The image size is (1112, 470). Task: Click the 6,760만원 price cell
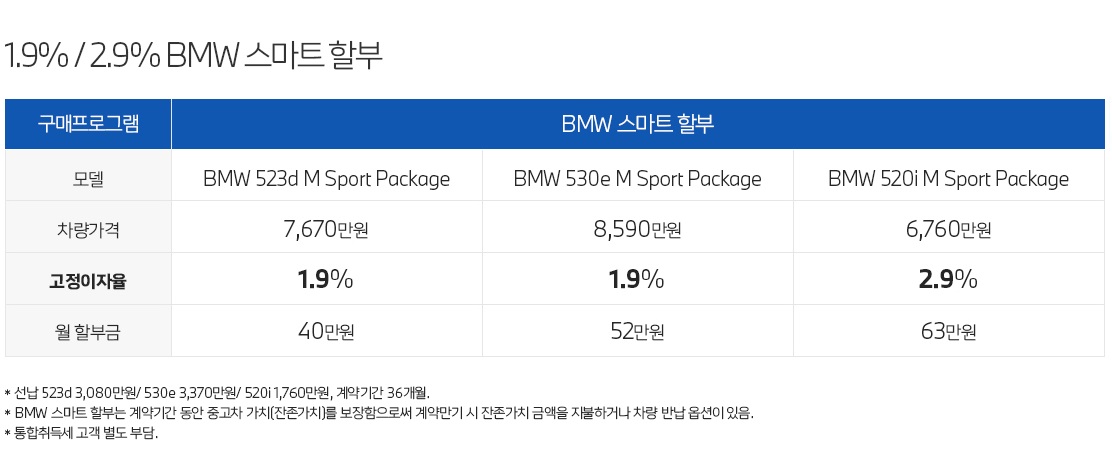point(949,229)
